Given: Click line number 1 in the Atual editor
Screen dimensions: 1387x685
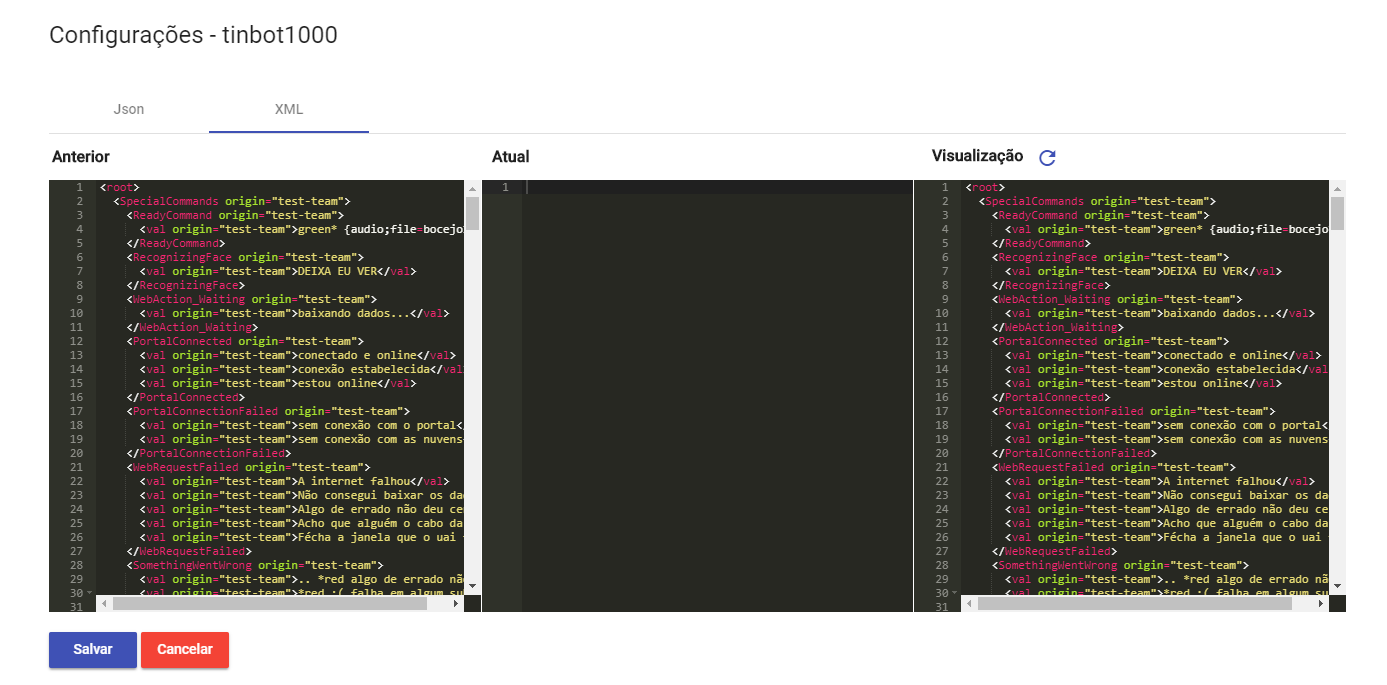Looking at the screenshot, I should (x=506, y=187).
